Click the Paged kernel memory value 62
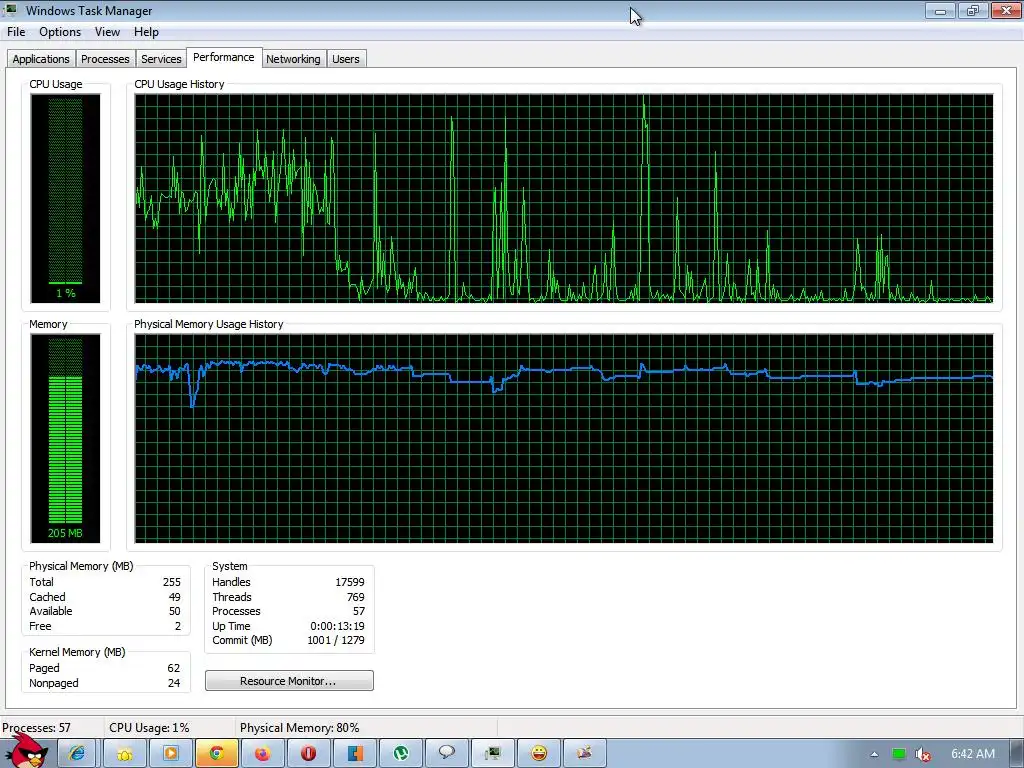 click(x=174, y=668)
